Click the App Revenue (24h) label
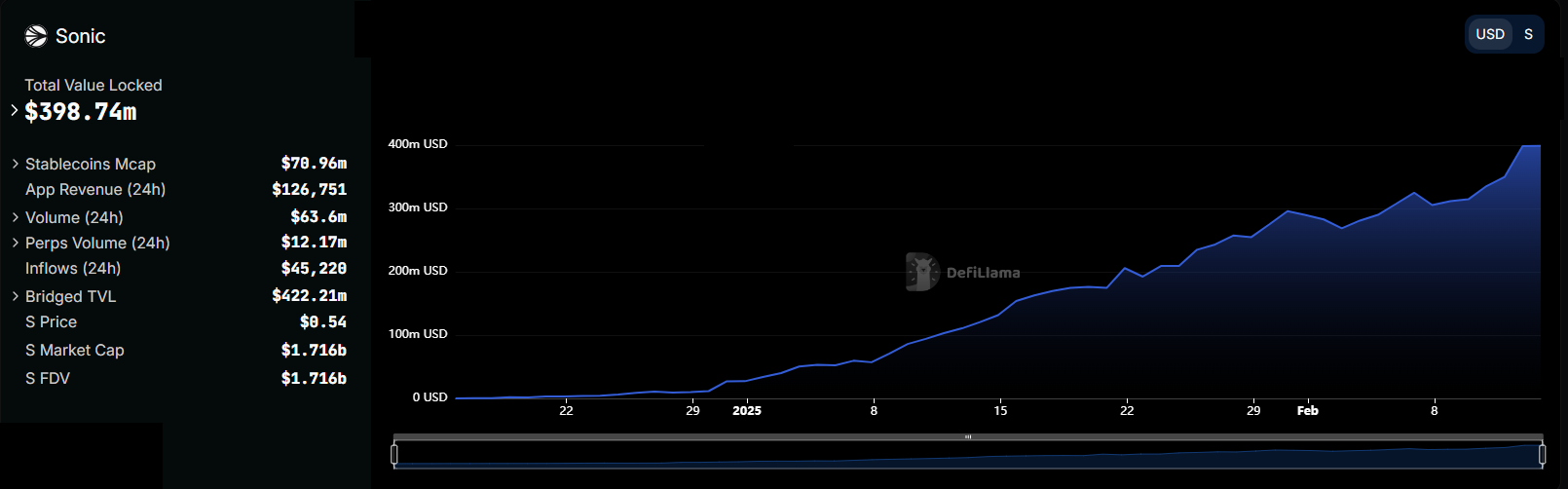The height and width of the screenshot is (489, 1568). click(95, 189)
